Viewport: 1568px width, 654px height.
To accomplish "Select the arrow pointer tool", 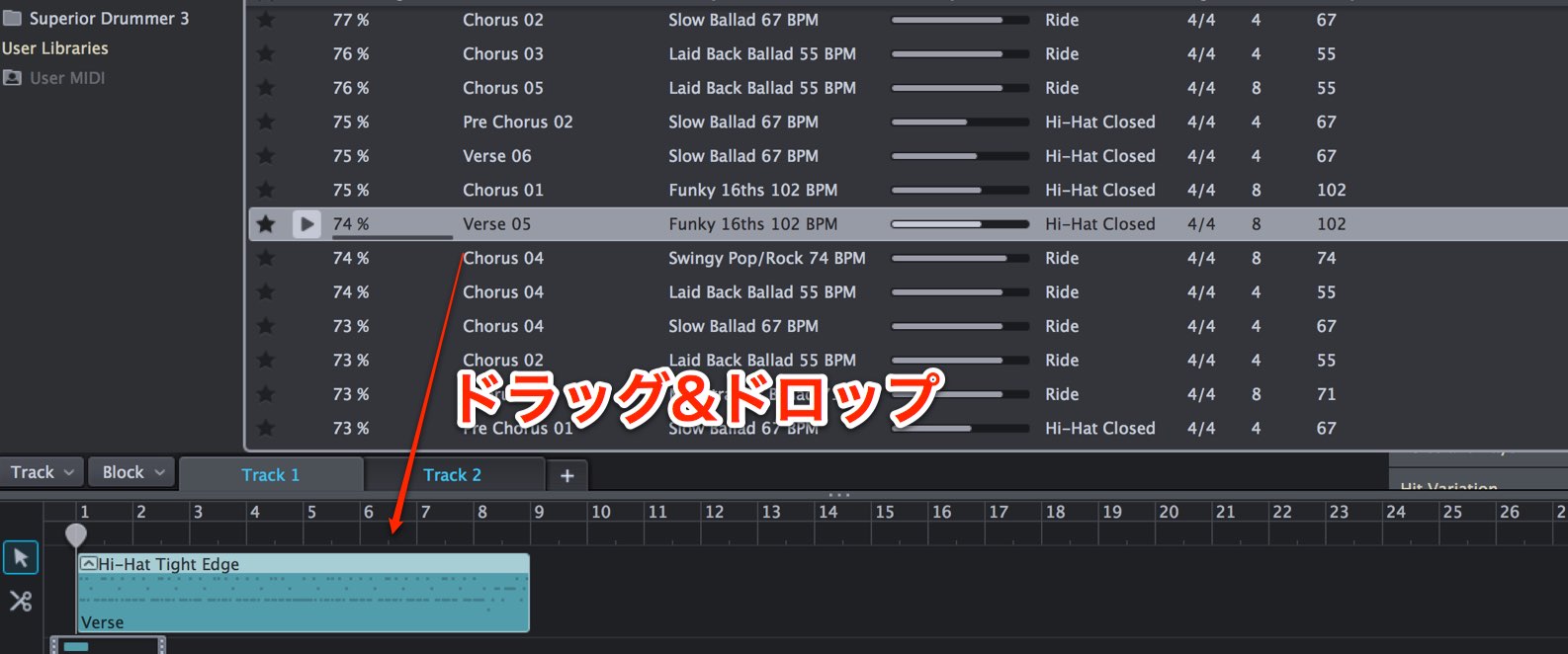I will [x=21, y=558].
